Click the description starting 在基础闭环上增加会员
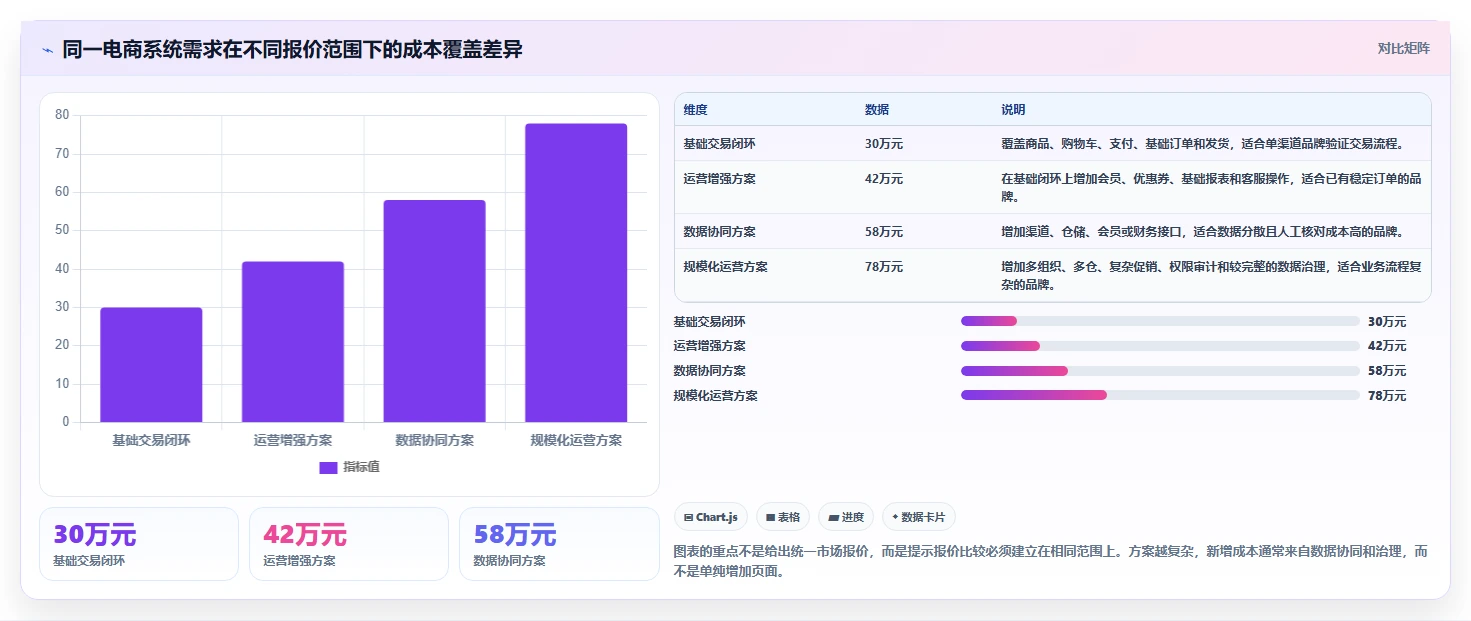This screenshot has height=621, width=1471. pos(1211,188)
